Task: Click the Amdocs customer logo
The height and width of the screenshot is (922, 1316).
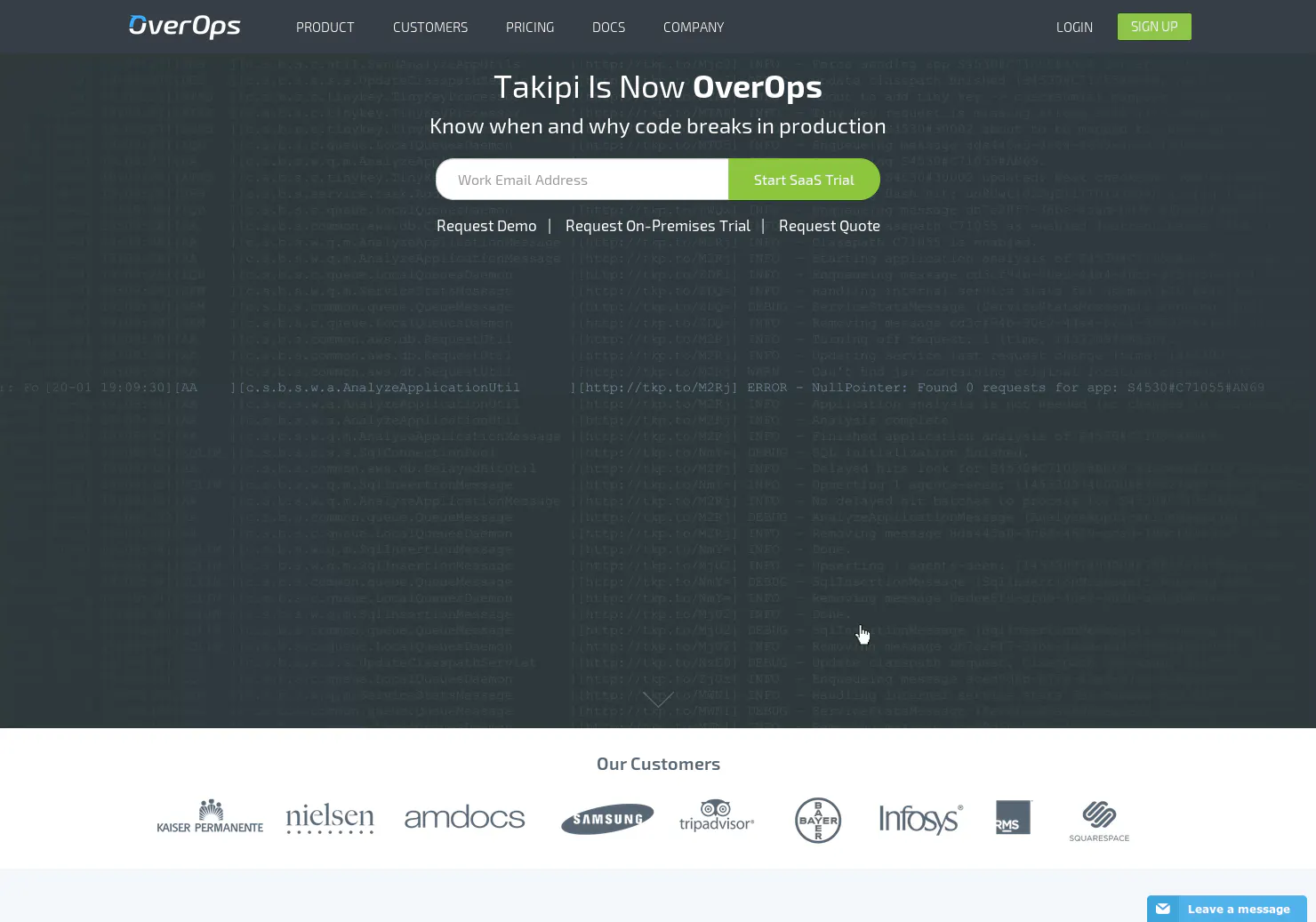Action: (464, 818)
